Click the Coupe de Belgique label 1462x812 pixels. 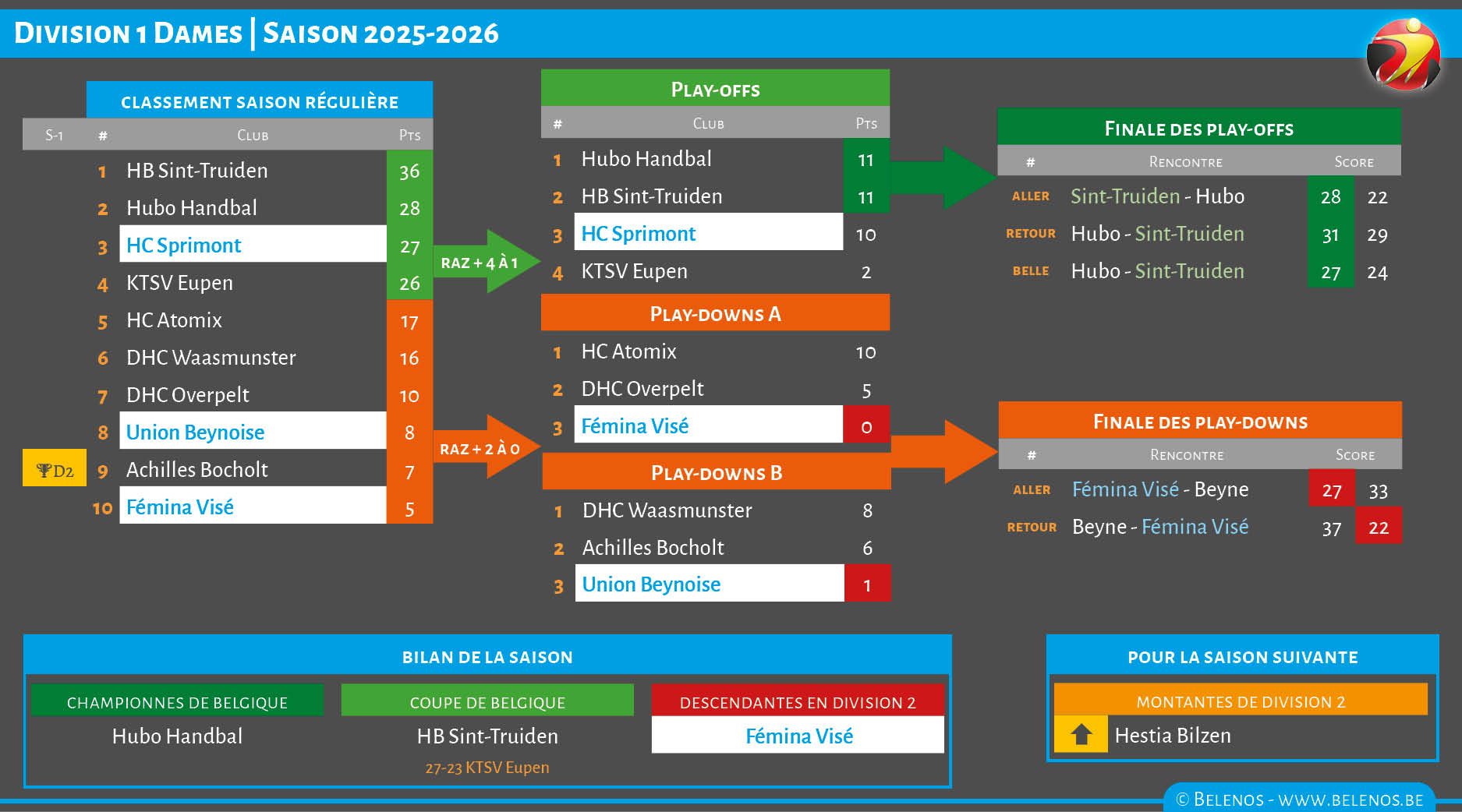[487, 701]
